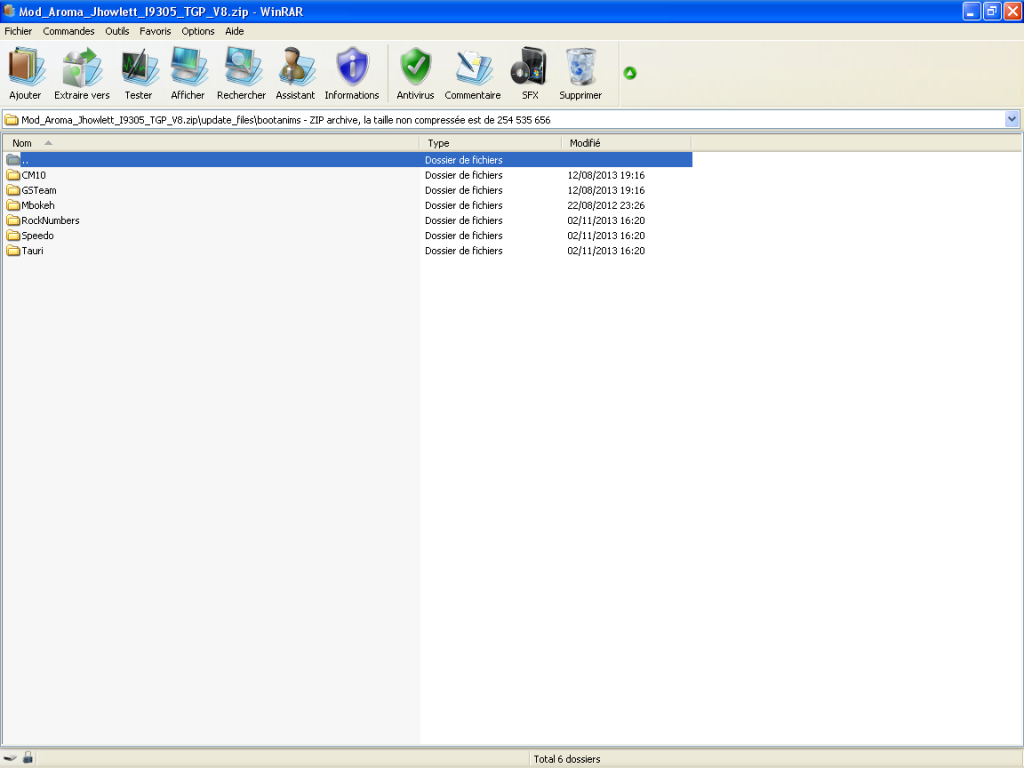Viewport: 1024px width, 768px height.
Task: Click the Modifié date of Speedo row
Action: point(606,235)
